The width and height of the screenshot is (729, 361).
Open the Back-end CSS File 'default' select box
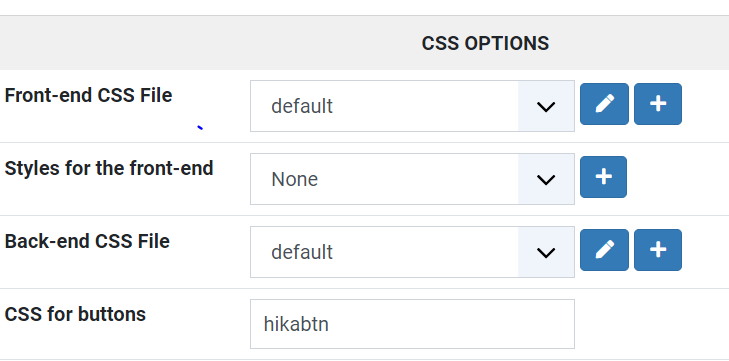(x=412, y=252)
